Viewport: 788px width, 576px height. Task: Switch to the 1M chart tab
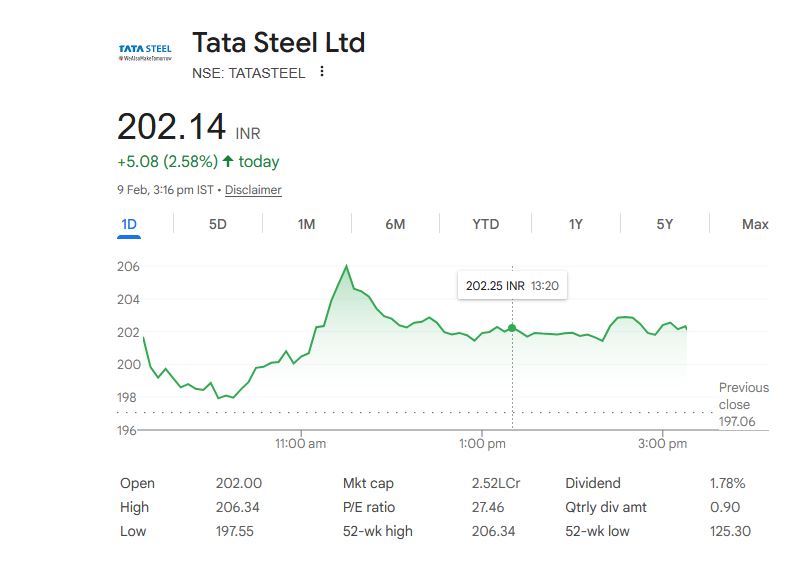tap(307, 224)
